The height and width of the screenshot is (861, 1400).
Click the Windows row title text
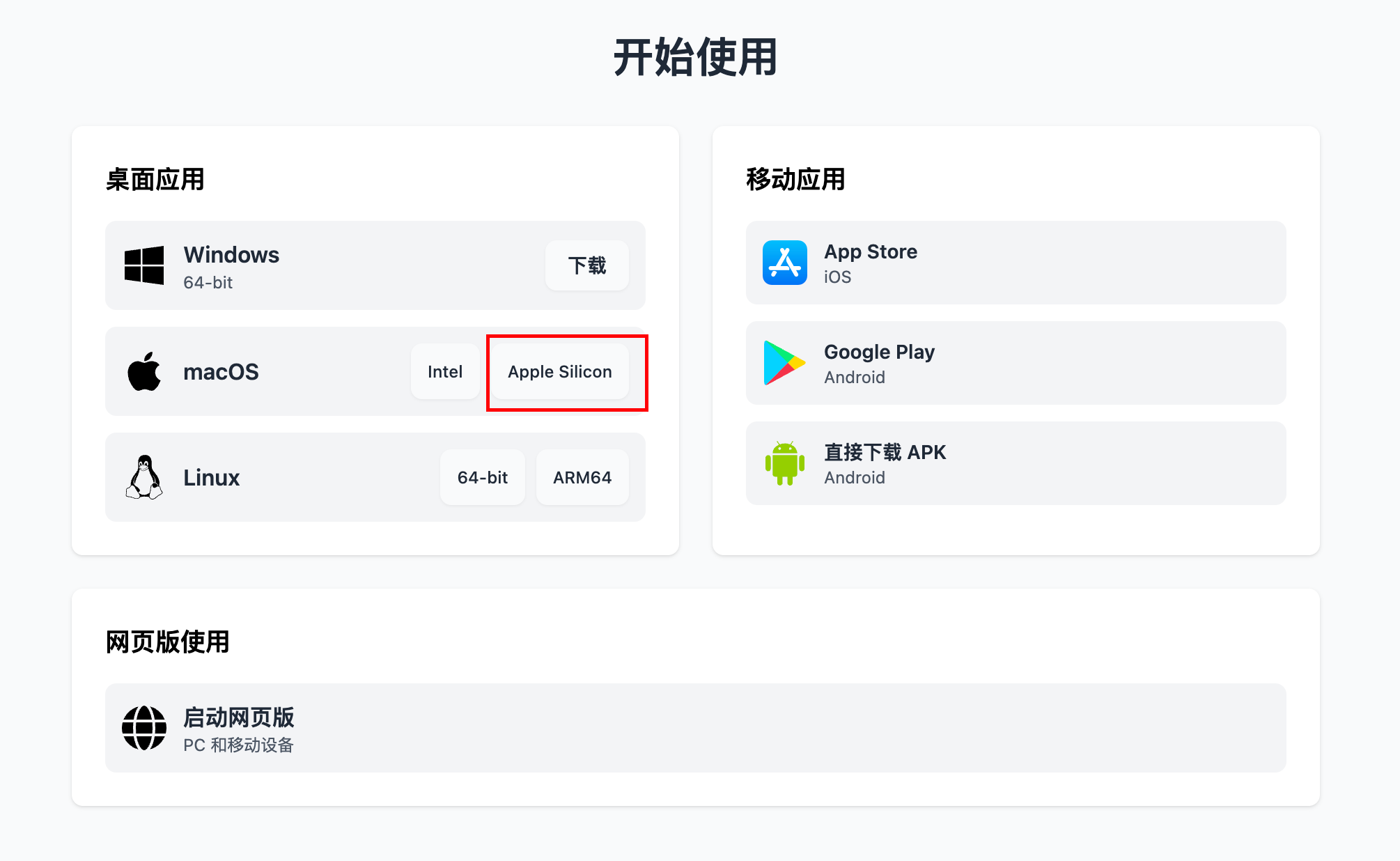tap(231, 255)
